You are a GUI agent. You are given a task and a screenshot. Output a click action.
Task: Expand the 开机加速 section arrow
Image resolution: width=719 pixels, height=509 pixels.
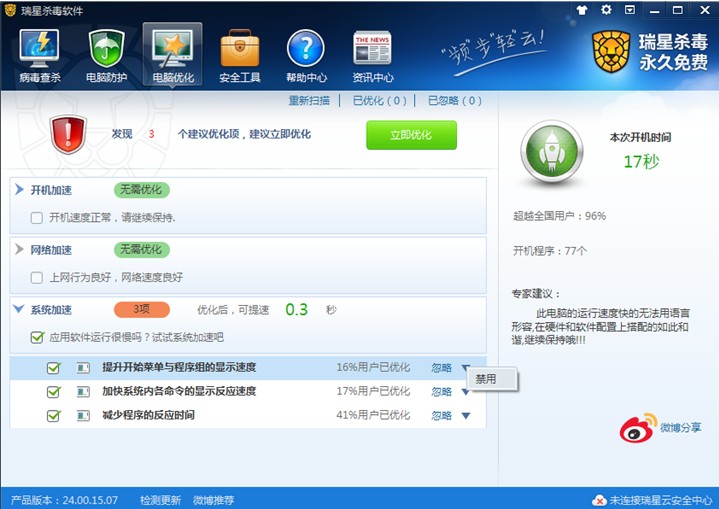19,189
